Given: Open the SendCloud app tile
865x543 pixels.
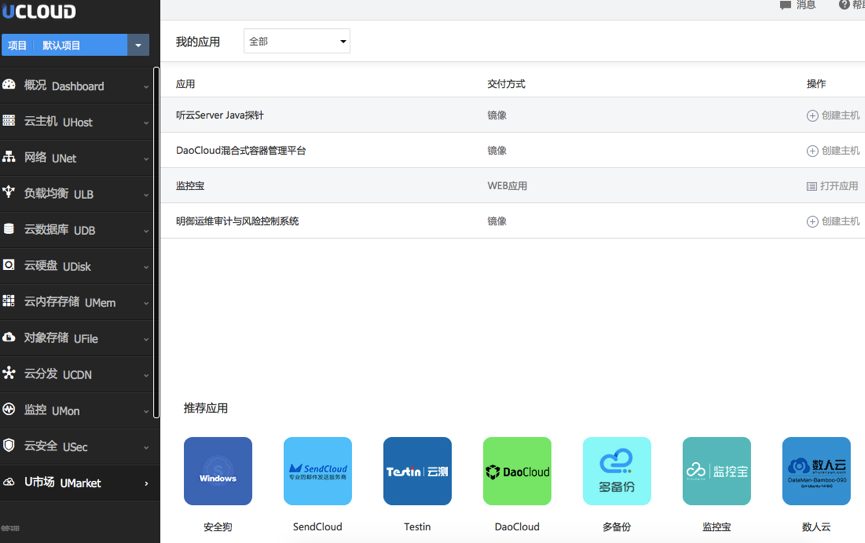Looking at the screenshot, I should (x=318, y=471).
